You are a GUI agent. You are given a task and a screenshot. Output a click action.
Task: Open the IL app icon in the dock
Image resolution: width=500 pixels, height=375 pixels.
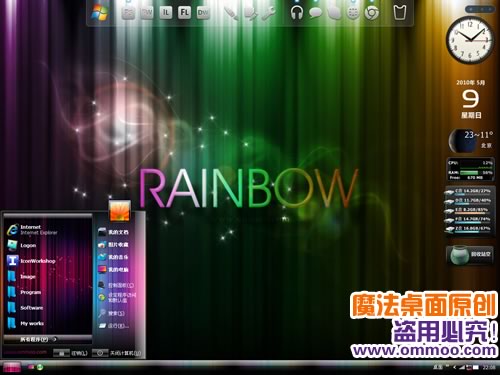pos(166,13)
